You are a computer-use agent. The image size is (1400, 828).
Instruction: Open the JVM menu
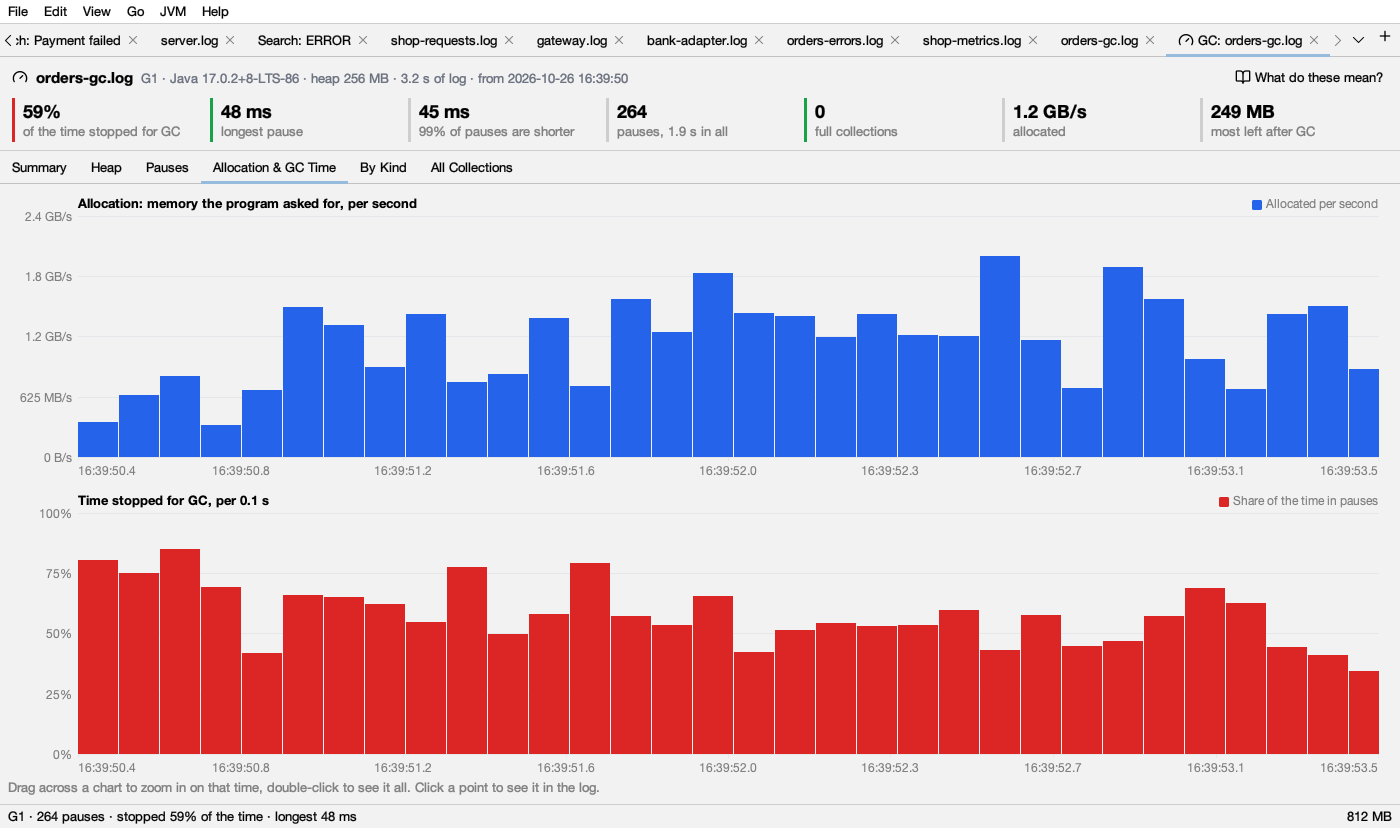[174, 11]
